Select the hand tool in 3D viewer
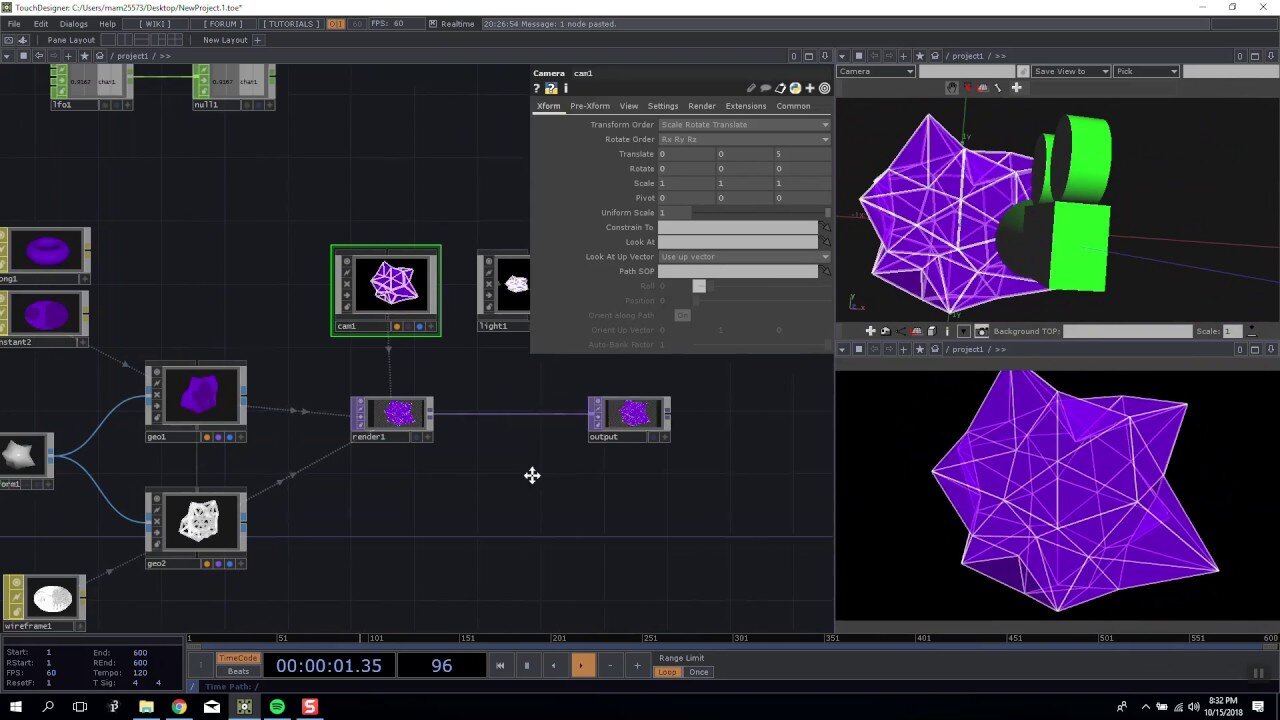The image size is (1280, 720). point(954,88)
